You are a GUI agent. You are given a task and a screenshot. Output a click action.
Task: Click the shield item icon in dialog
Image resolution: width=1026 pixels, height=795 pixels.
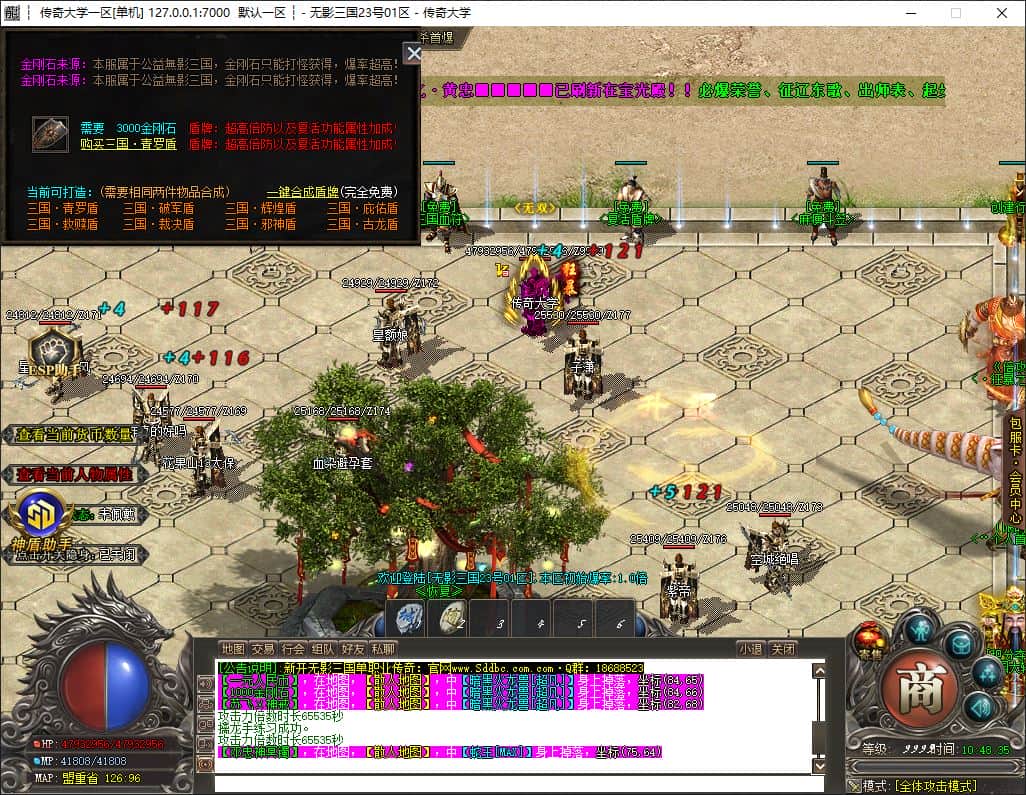50,135
